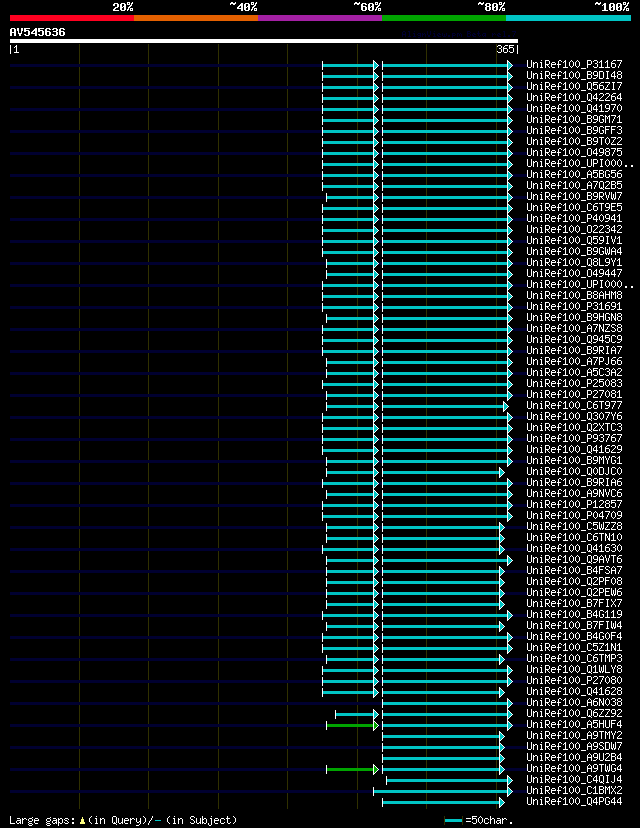The height and width of the screenshot is (828, 640).
Task: Choose the UniRef100_P31691 entry
Action: [574, 306]
